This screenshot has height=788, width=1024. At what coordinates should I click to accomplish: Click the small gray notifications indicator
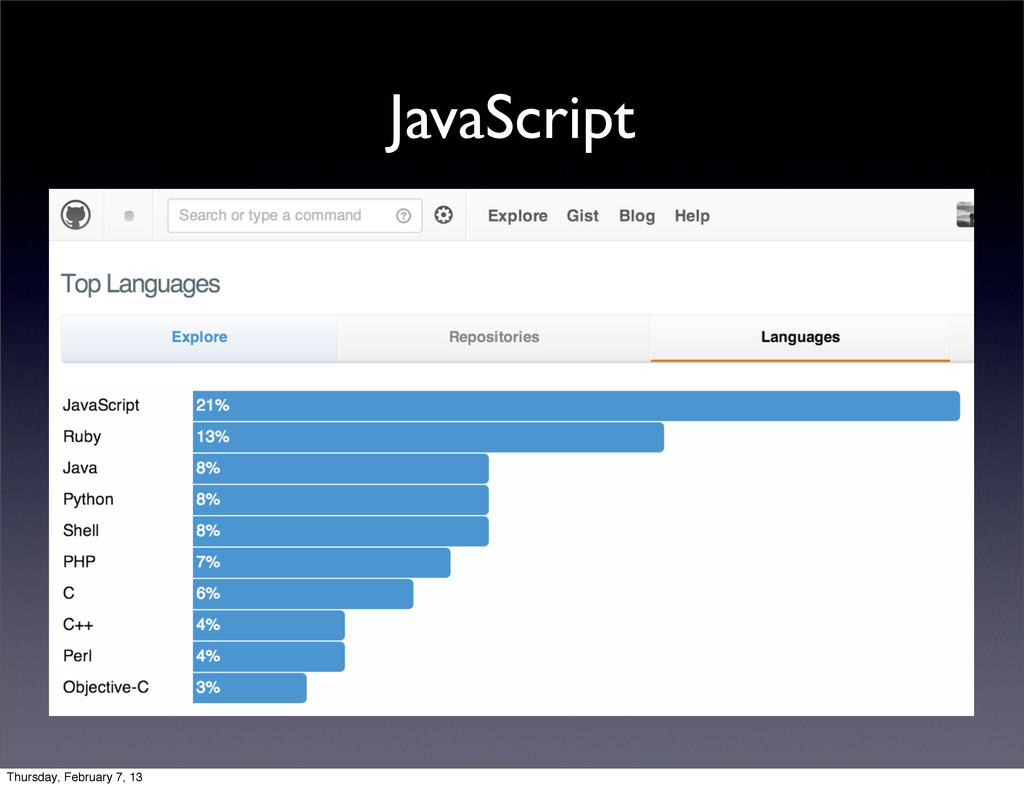[x=129, y=215]
